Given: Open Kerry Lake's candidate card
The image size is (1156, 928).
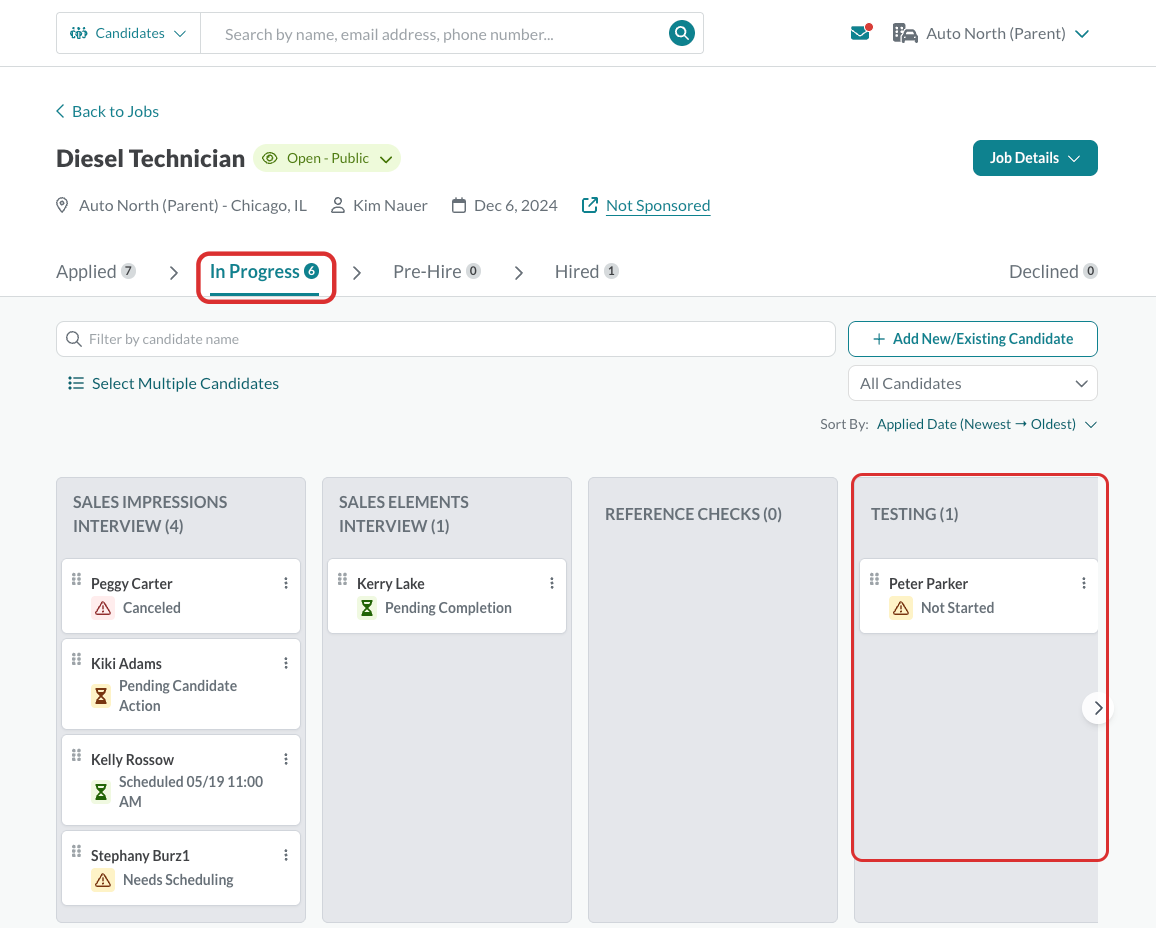Looking at the screenshot, I should click(448, 596).
